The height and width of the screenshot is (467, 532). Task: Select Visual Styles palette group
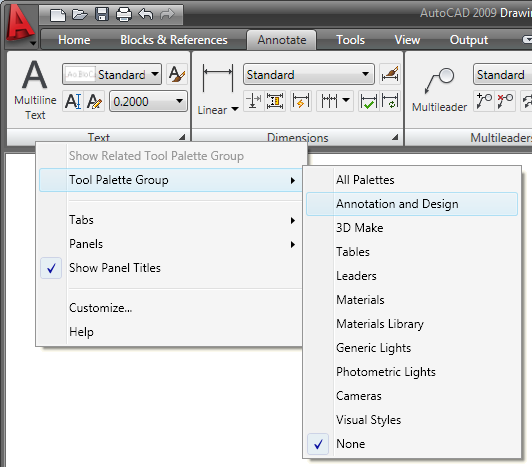(412, 420)
